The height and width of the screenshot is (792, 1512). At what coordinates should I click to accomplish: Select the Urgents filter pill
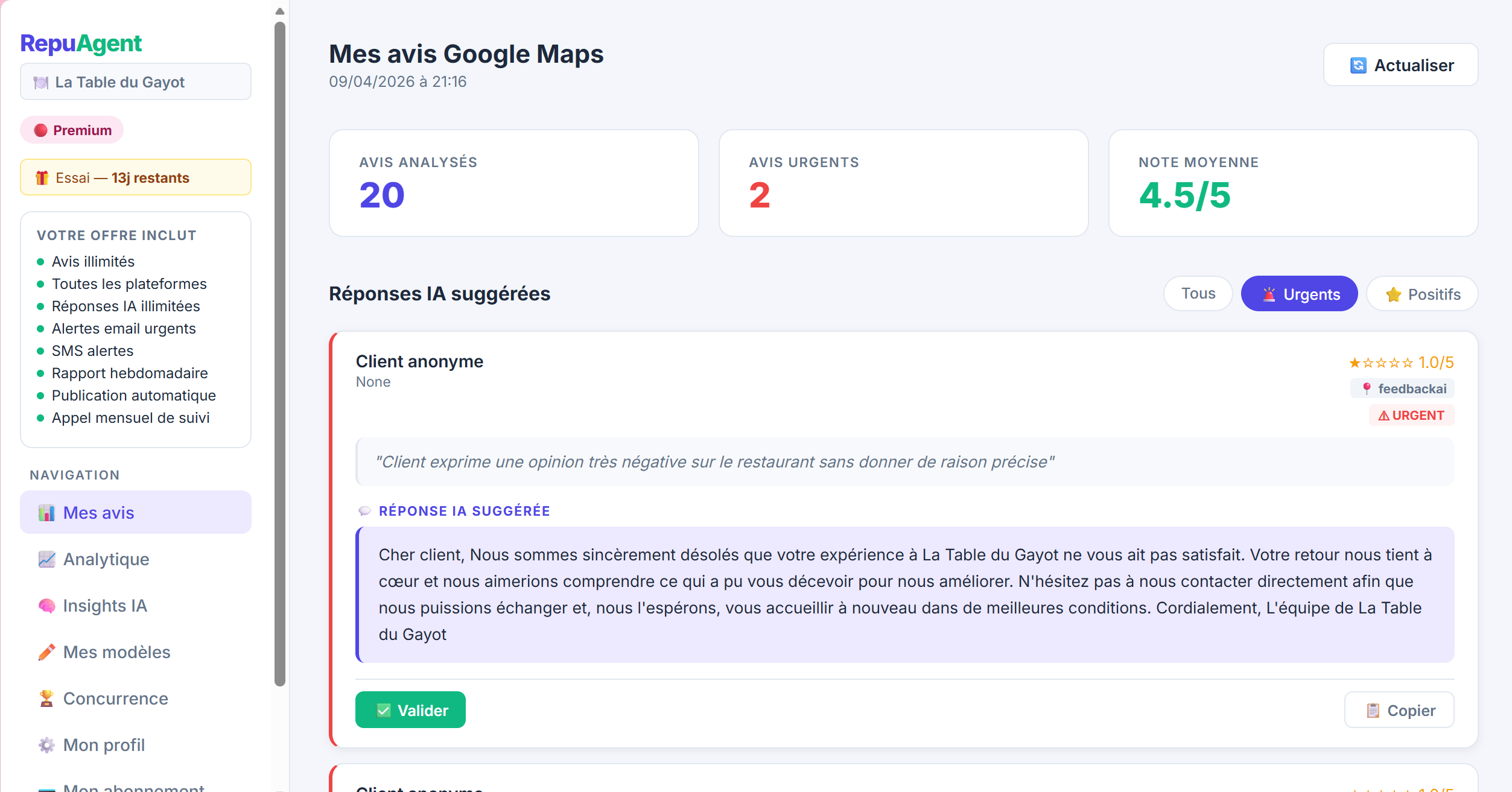(1299, 294)
